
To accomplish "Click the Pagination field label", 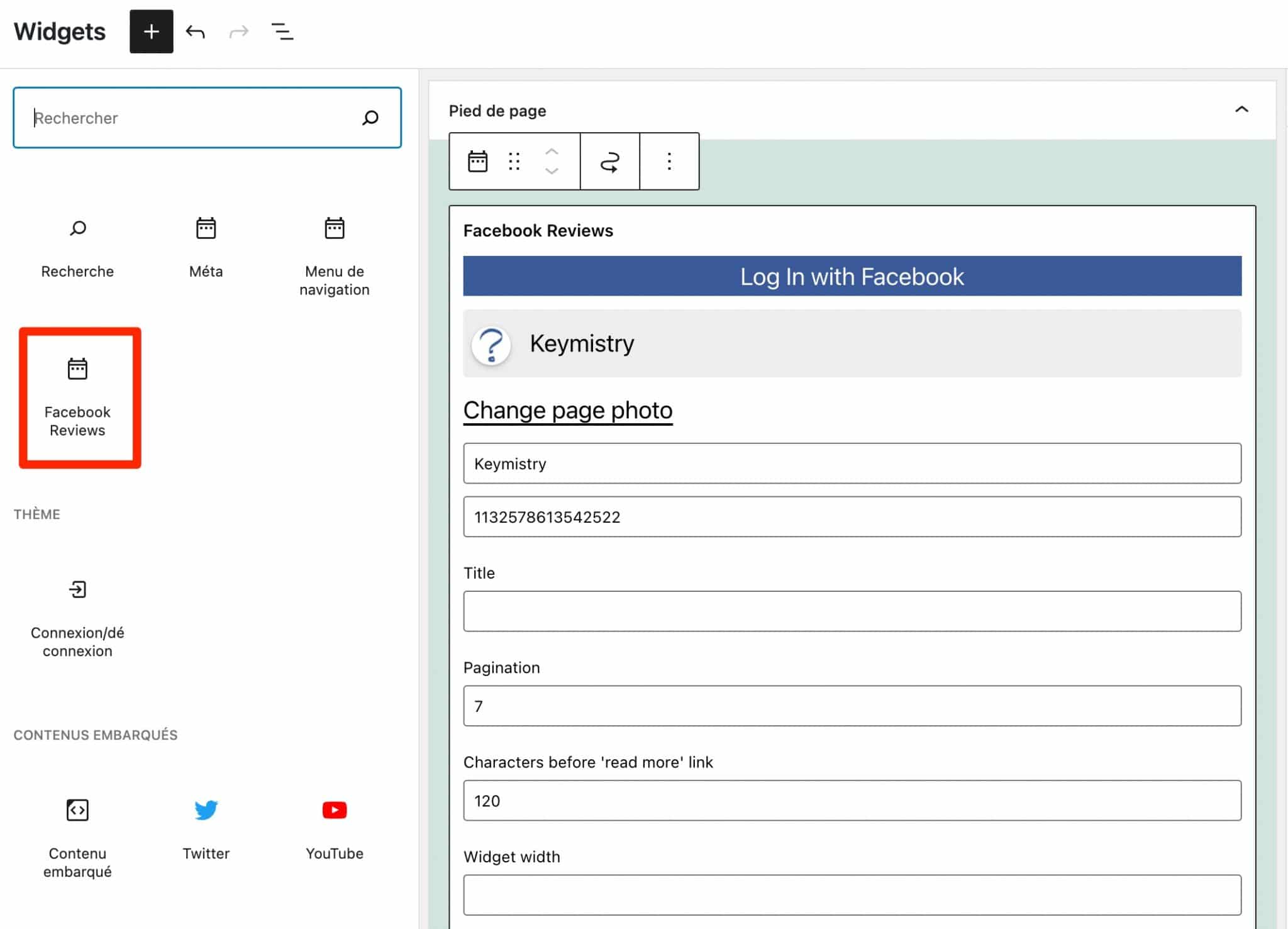I will [502, 667].
